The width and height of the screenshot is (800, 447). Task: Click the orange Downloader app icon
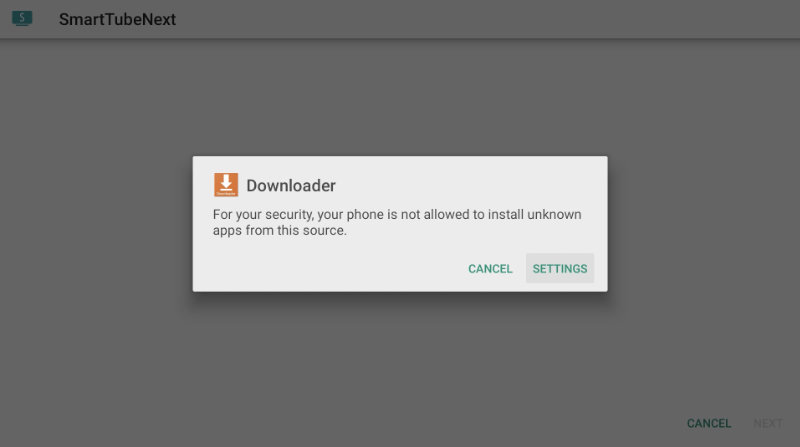[x=226, y=185]
